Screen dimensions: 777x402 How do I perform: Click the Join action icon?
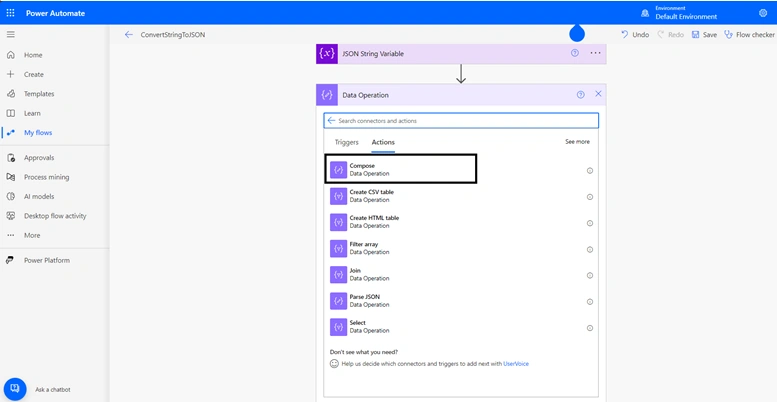coord(338,275)
